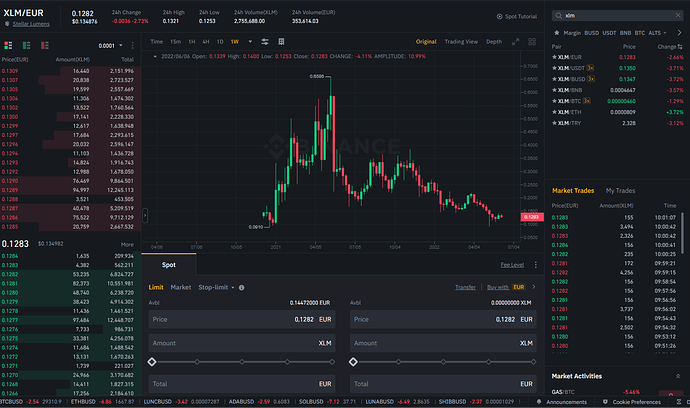Open the favorites star filter

(x=557, y=33)
